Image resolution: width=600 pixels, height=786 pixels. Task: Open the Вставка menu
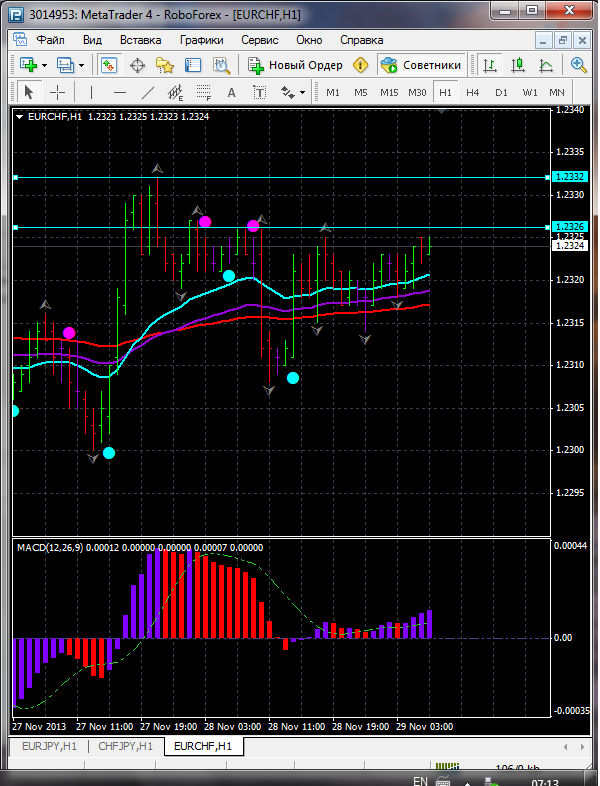(x=140, y=40)
